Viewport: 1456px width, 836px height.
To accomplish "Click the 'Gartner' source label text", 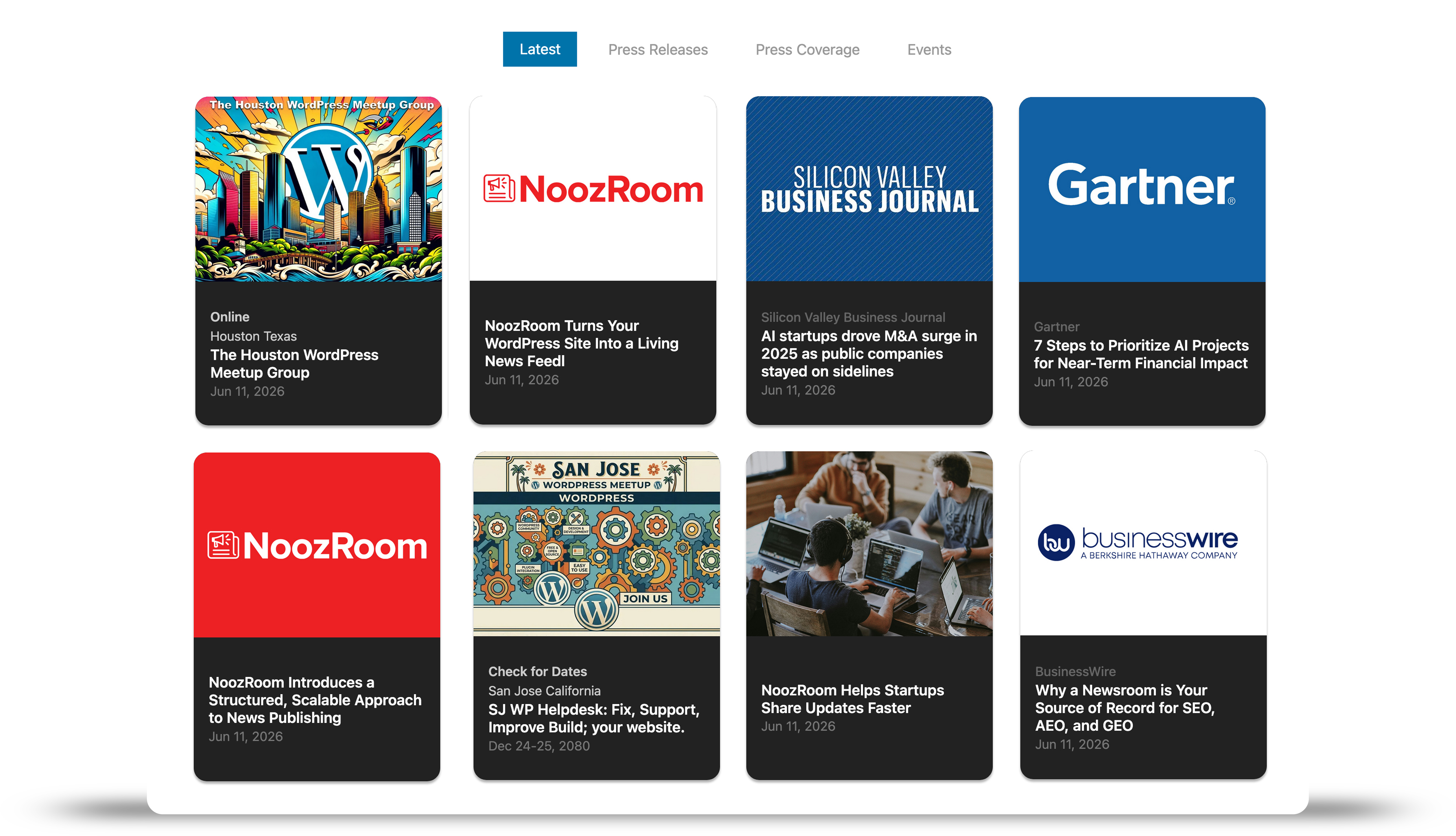I will point(1056,327).
